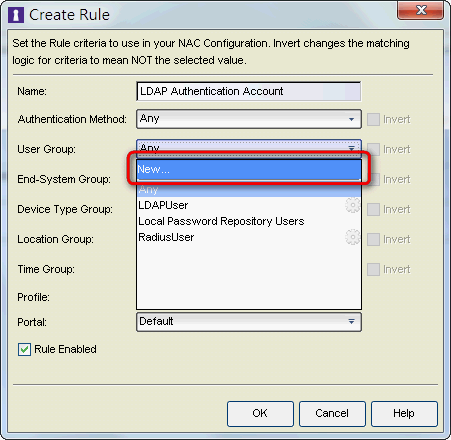Check Invert next to User Group
Image resolution: width=451 pixels, height=440 pixels.
373,149
